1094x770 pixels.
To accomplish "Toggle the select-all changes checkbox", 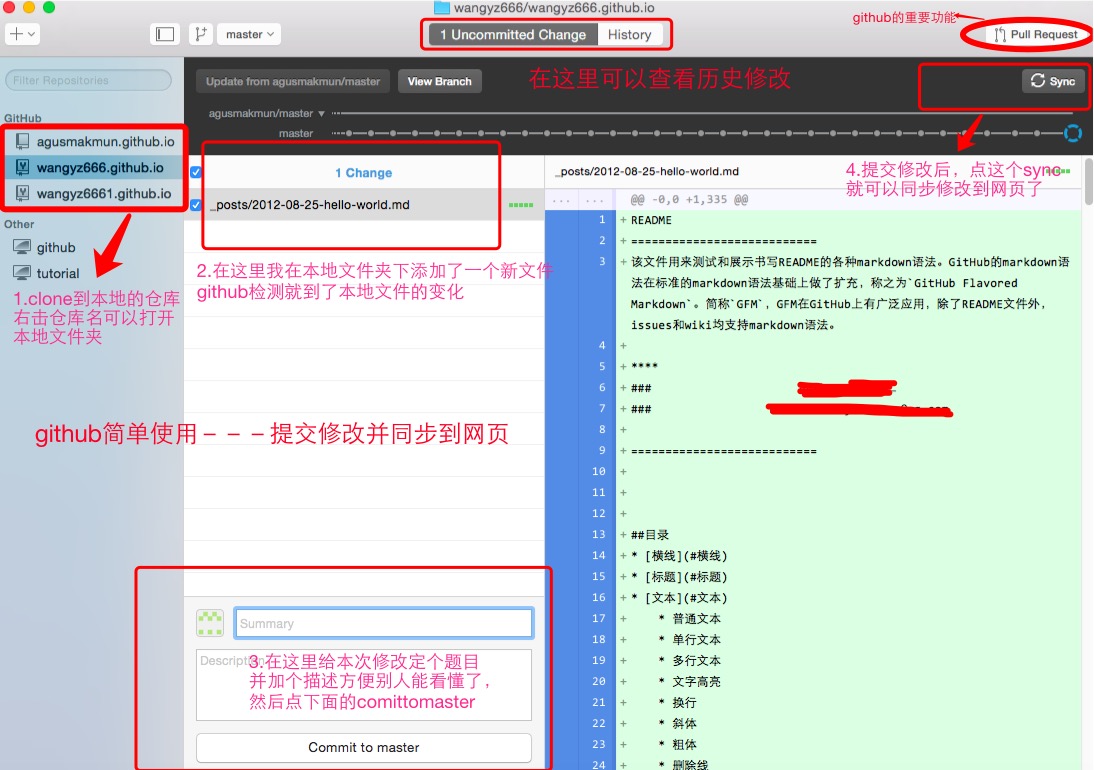I will 195,172.
